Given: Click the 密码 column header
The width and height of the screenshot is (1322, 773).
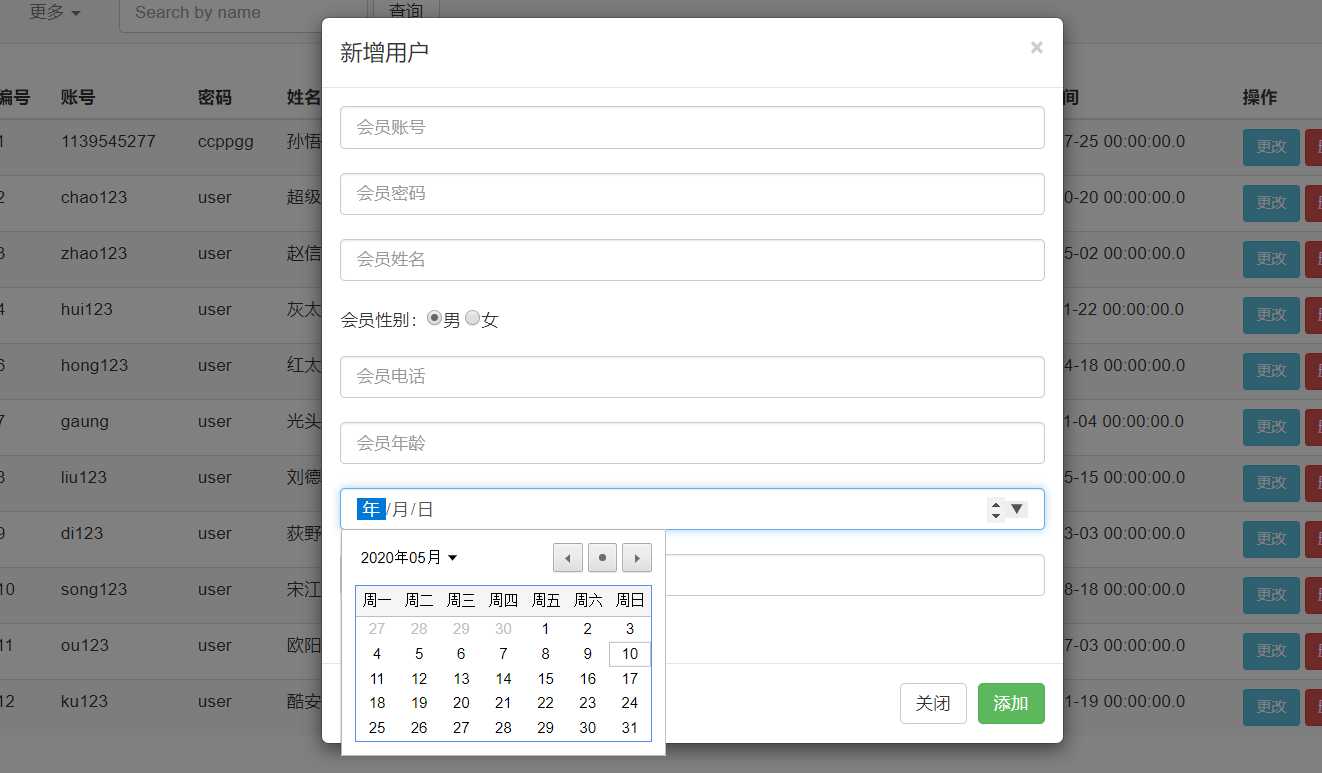Looking at the screenshot, I should [215, 97].
